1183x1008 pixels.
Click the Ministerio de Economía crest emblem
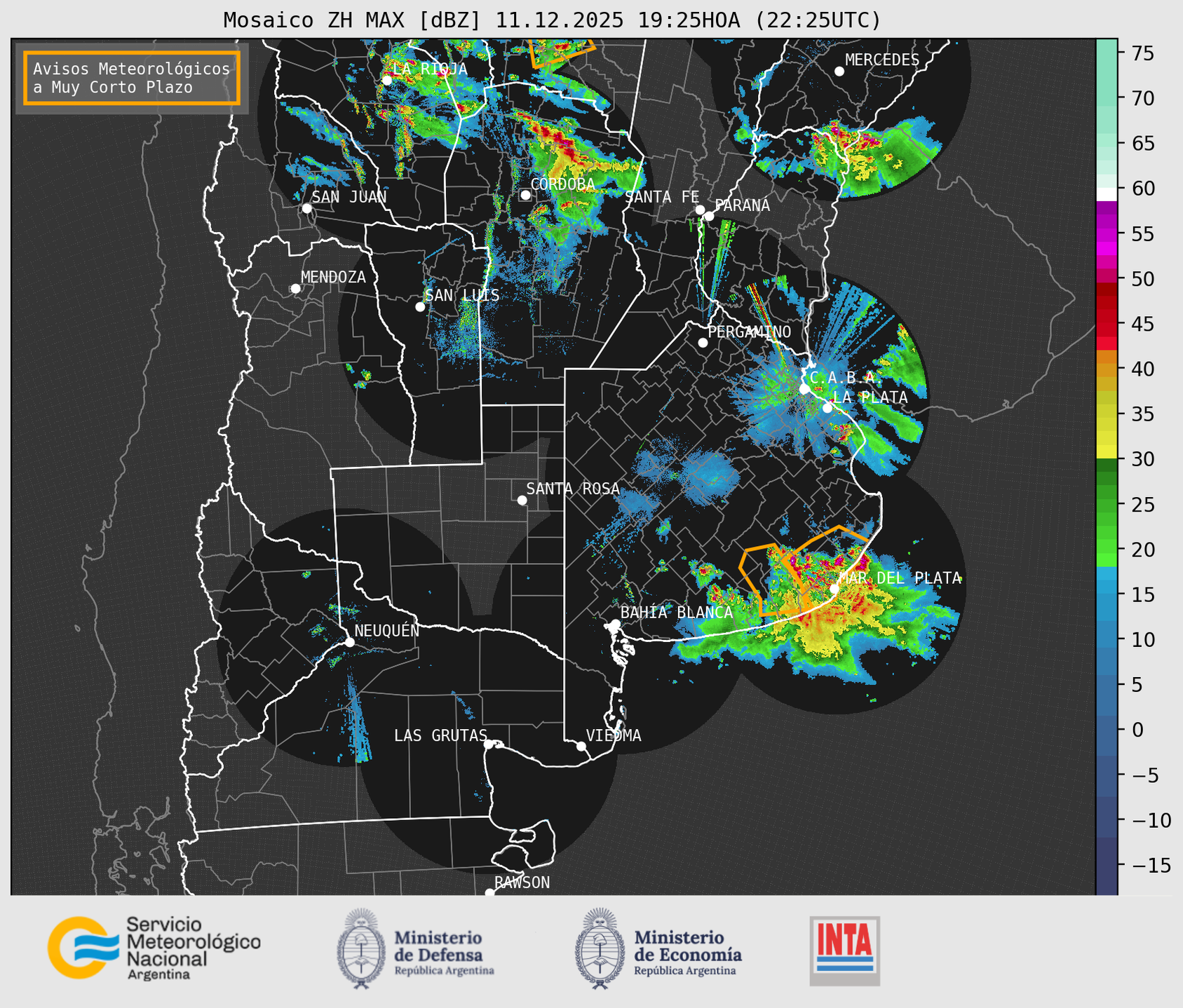click(600, 948)
